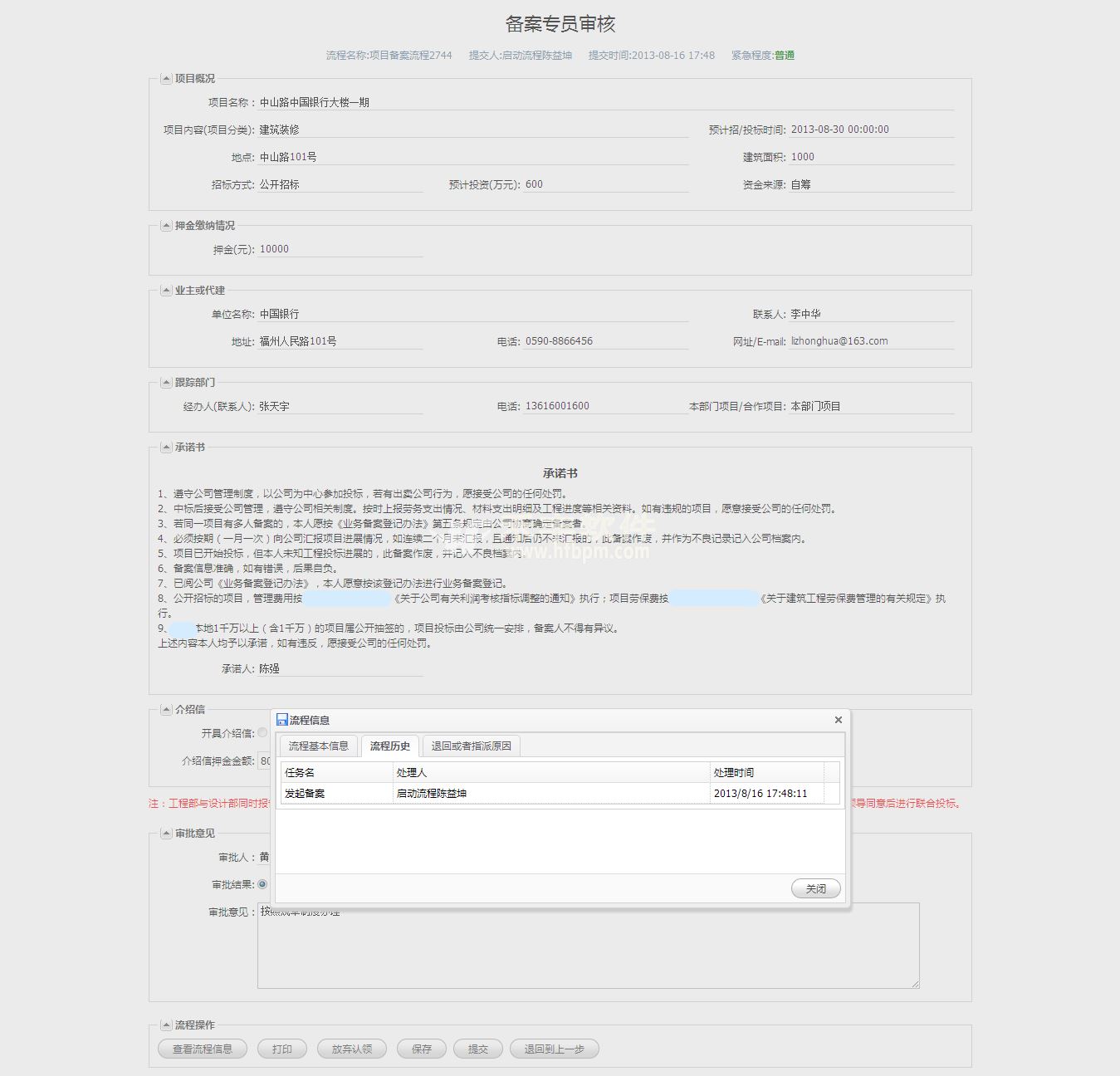Click the 关闭 button in the dialog

[815, 888]
